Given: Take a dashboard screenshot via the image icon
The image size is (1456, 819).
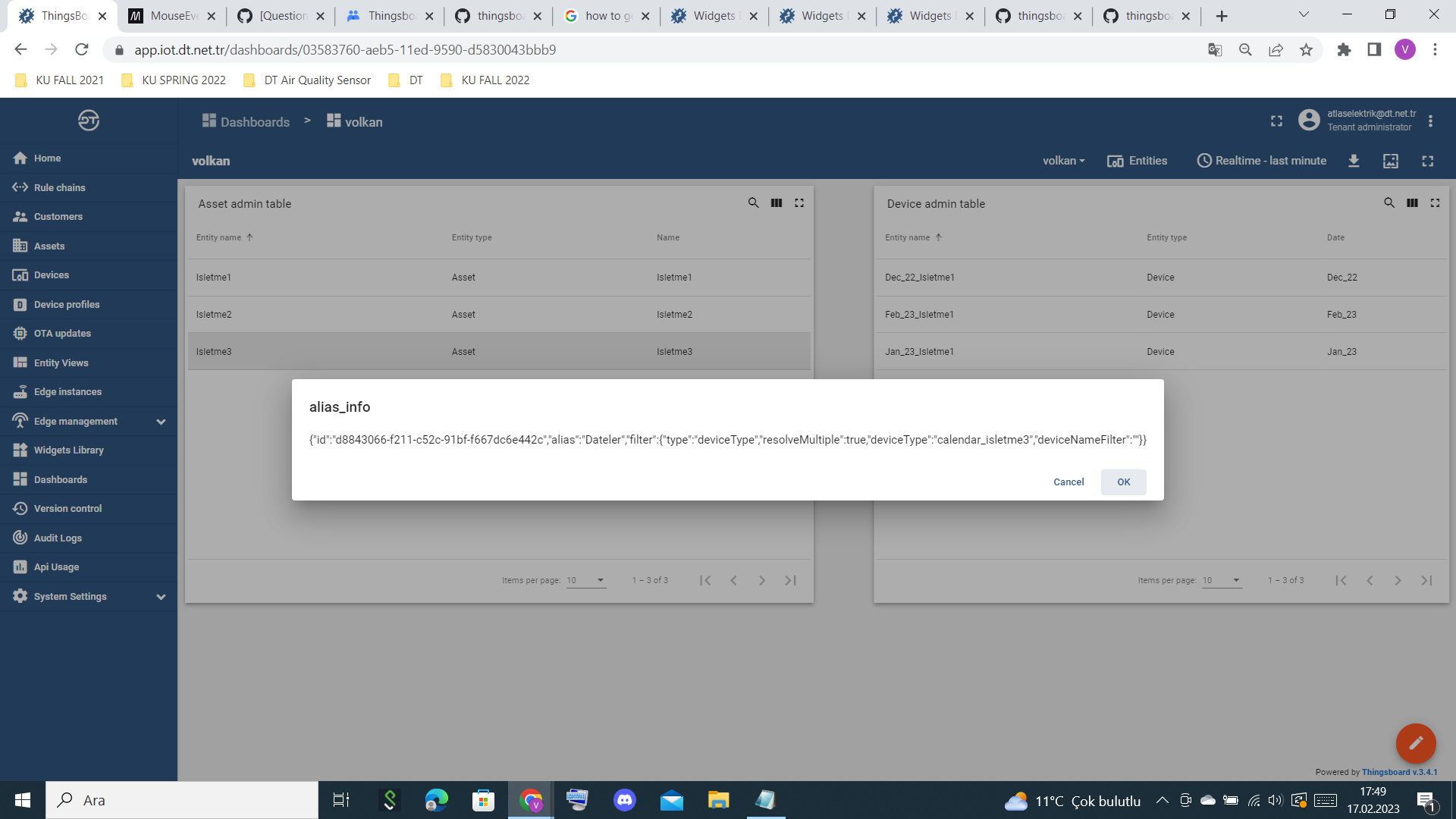Looking at the screenshot, I should click(x=1392, y=161).
